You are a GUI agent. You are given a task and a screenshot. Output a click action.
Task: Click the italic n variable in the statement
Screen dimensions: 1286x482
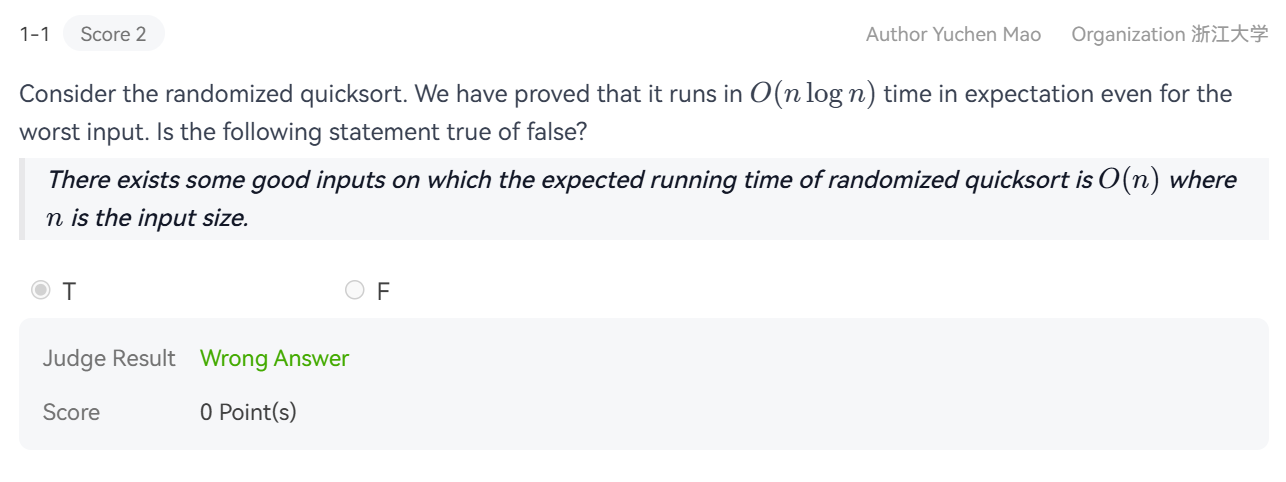coord(56,219)
